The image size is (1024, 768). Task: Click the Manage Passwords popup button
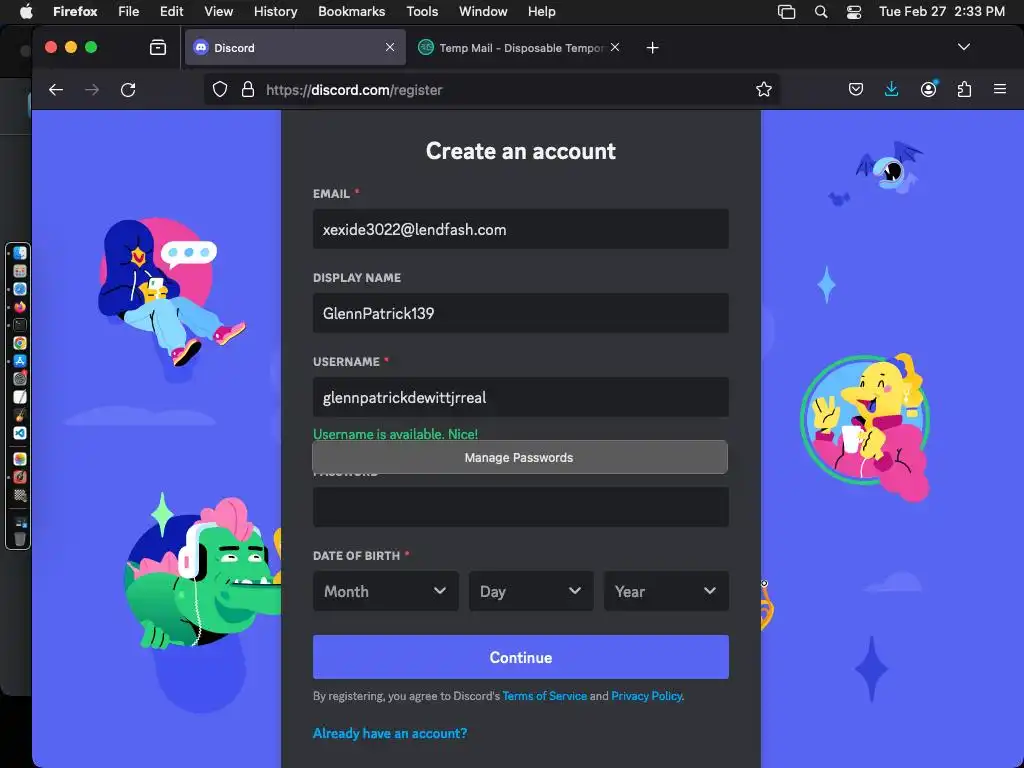(519, 457)
